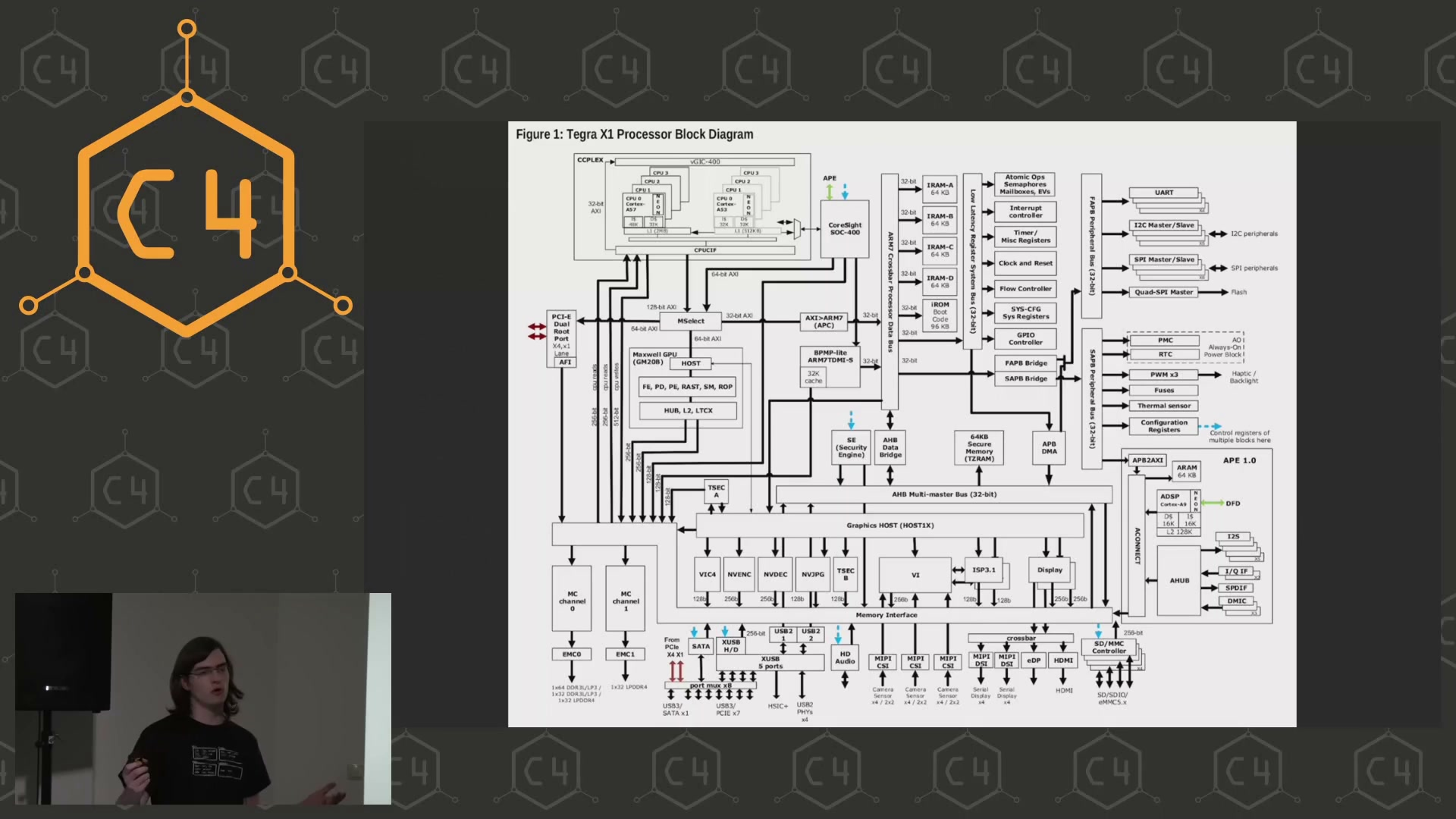Select the IRAM-D 64 KB block
Image resolution: width=1456 pixels, height=819 pixels.
coord(940,281)
